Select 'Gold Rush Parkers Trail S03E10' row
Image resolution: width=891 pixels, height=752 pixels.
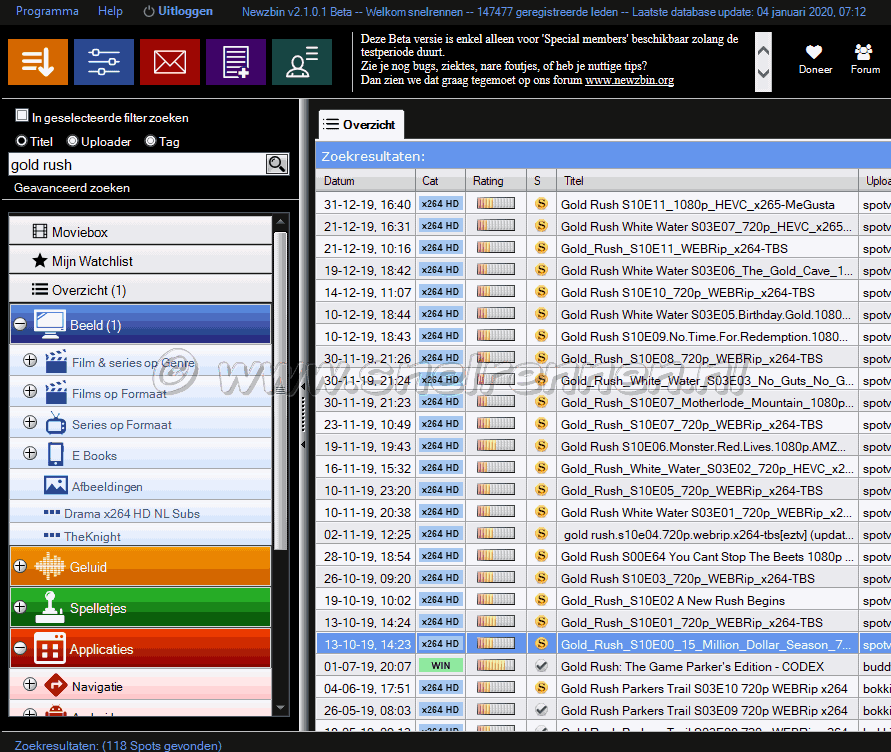(x=603, y=688)
